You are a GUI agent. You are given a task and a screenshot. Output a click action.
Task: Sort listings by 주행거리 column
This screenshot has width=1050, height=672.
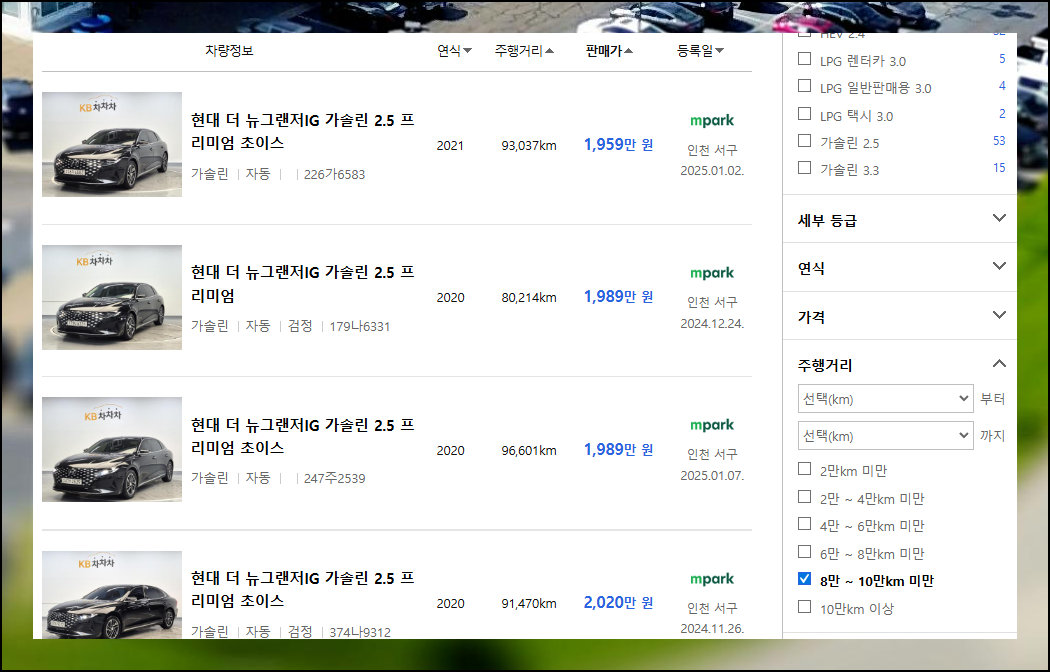pyautogui.click(x=524, y=51)
